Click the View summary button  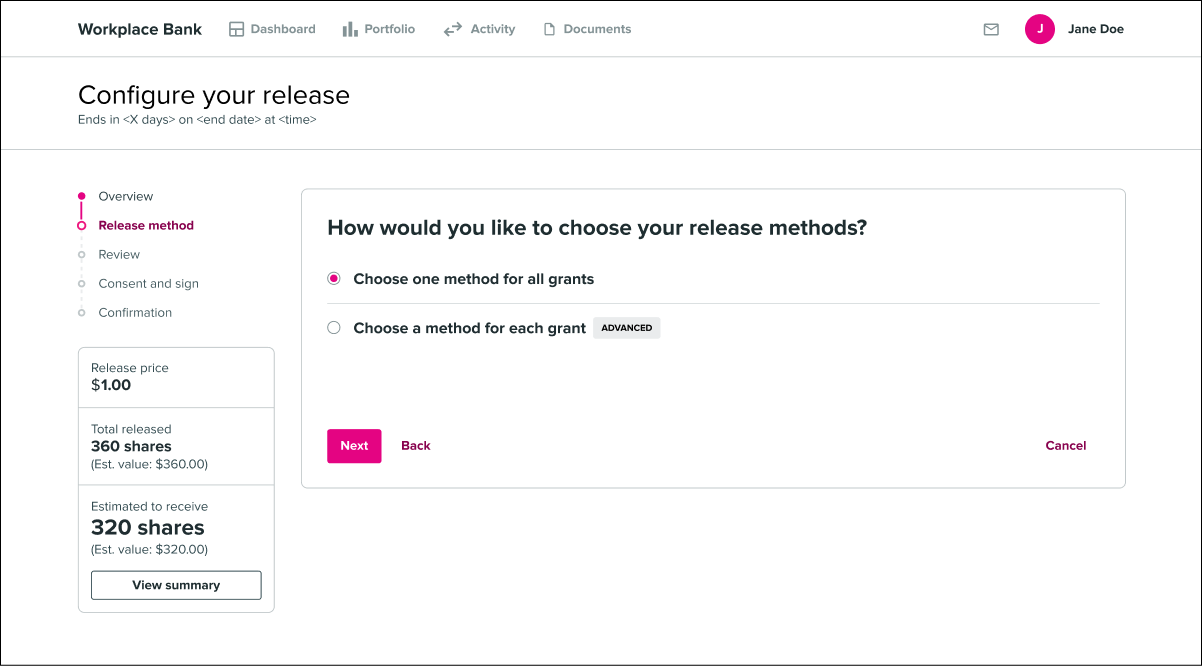coord(176,585)
